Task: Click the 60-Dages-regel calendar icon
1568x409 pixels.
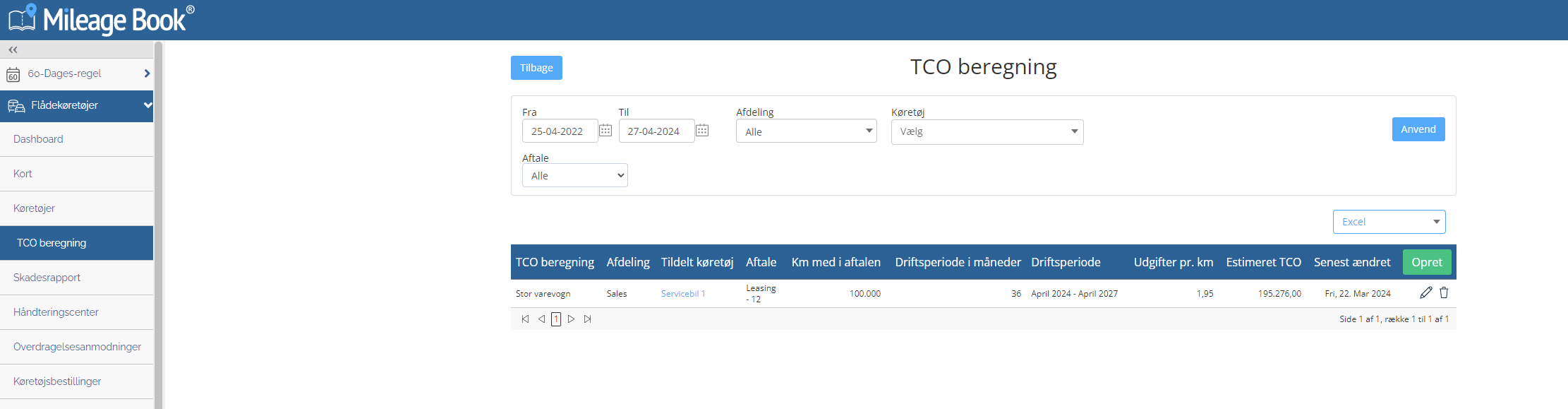Action: 13,74
